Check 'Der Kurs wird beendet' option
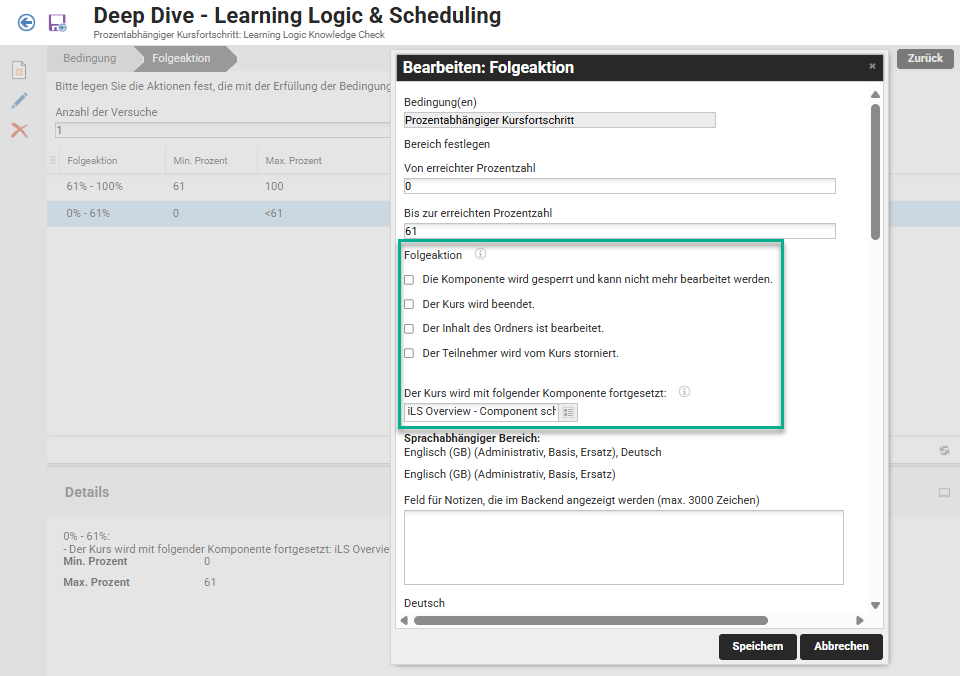The width and height of the screenshot is (960, 676). tap(408, 304)
